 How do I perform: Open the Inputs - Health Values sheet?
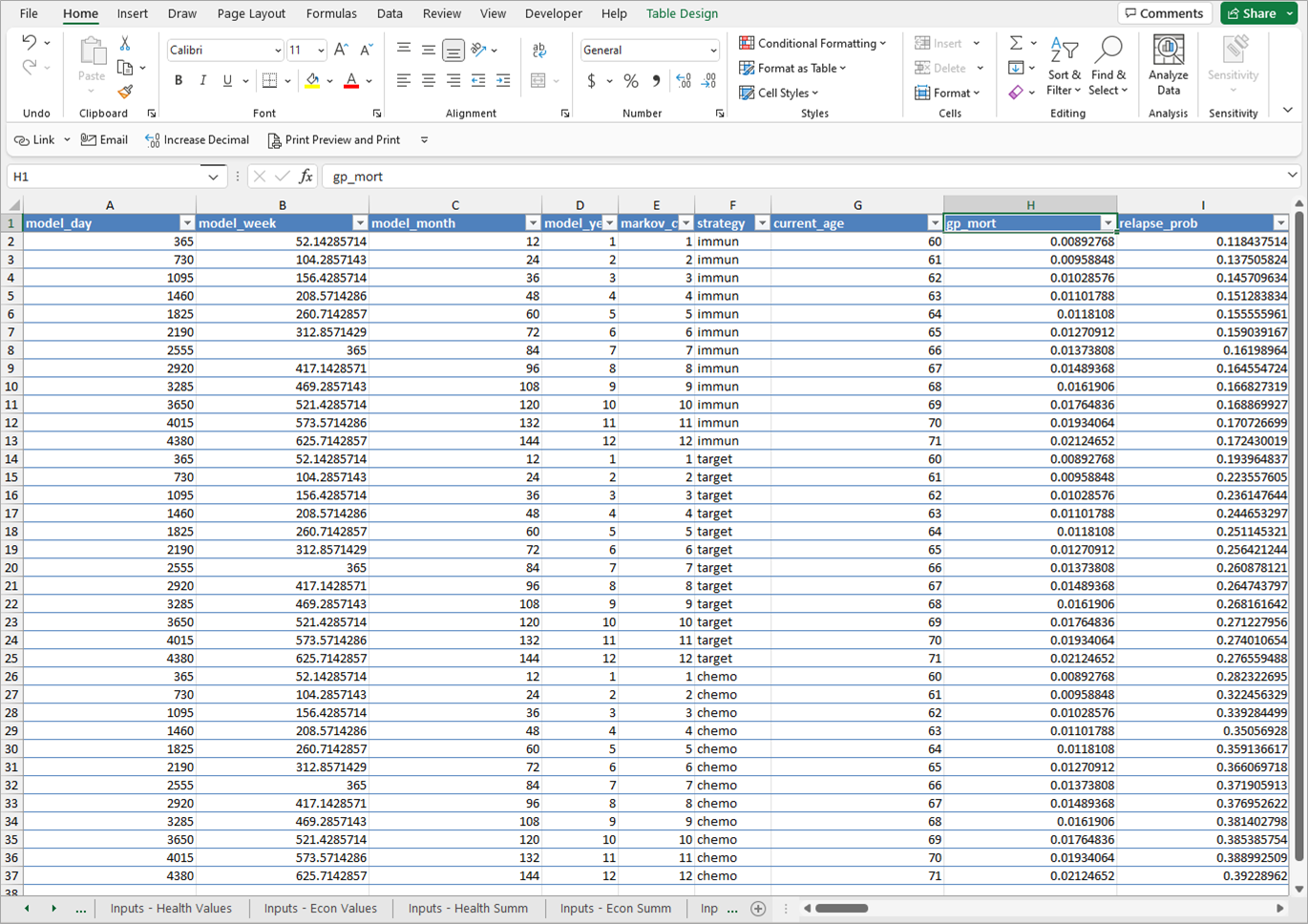pos(171,909)
